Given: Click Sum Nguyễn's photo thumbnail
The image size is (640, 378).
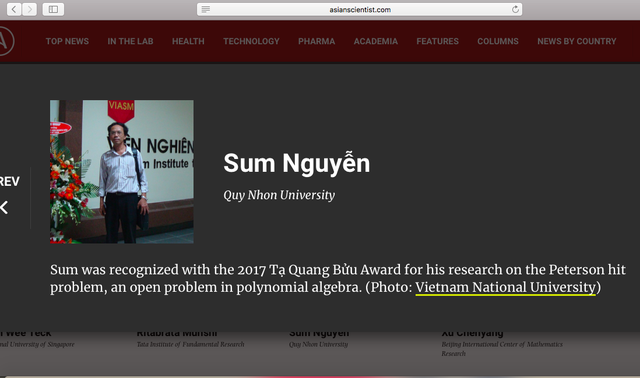Looking at the screenshot, I should (x=122, y=172).
